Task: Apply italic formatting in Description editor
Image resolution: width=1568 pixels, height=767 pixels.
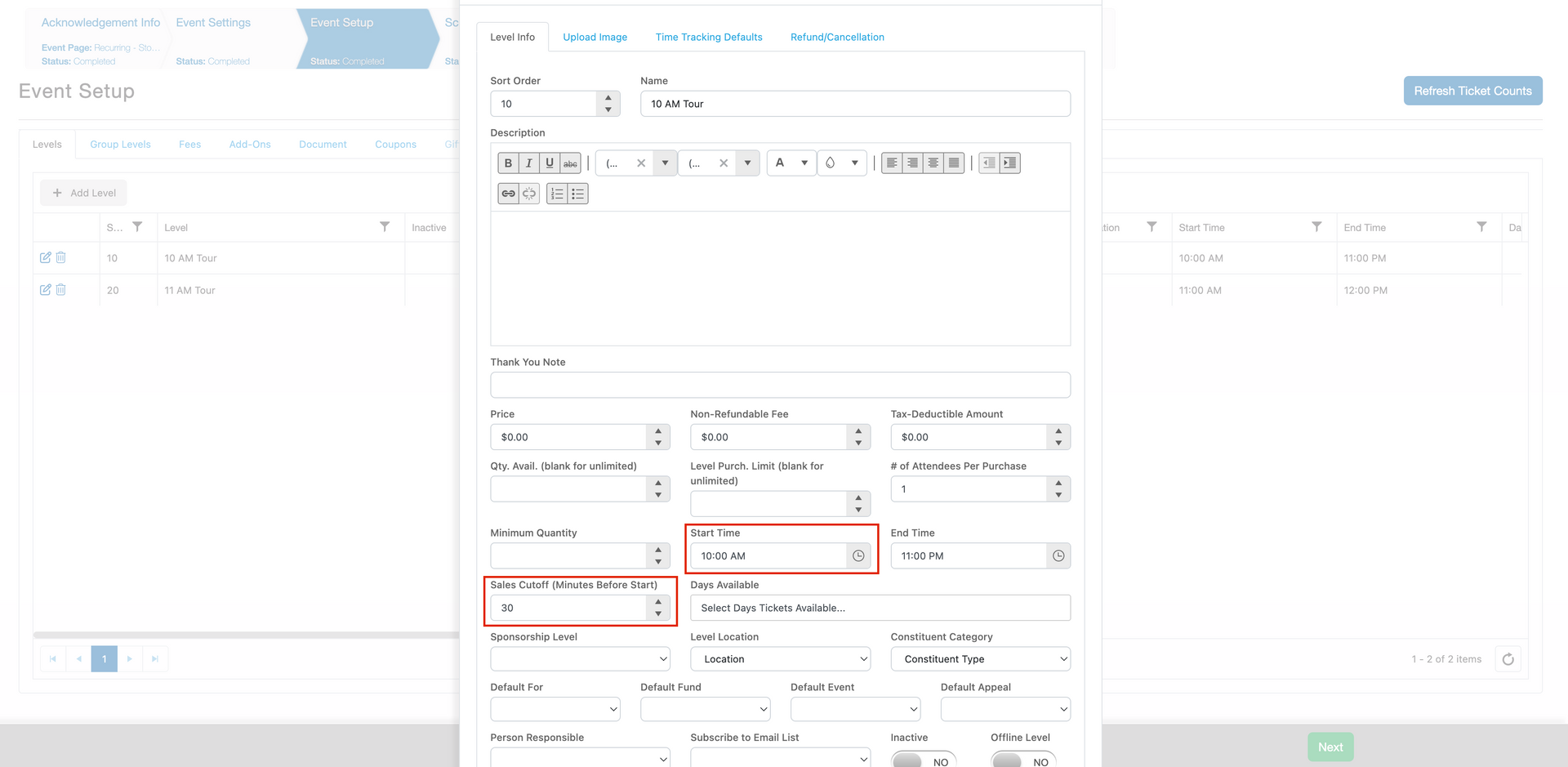Action: [x=529, y=163]
